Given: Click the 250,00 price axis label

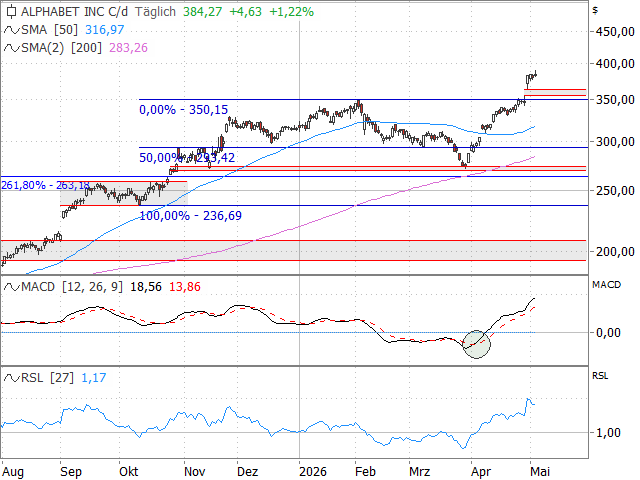Looking at the screenshot, I should point(615,191).
